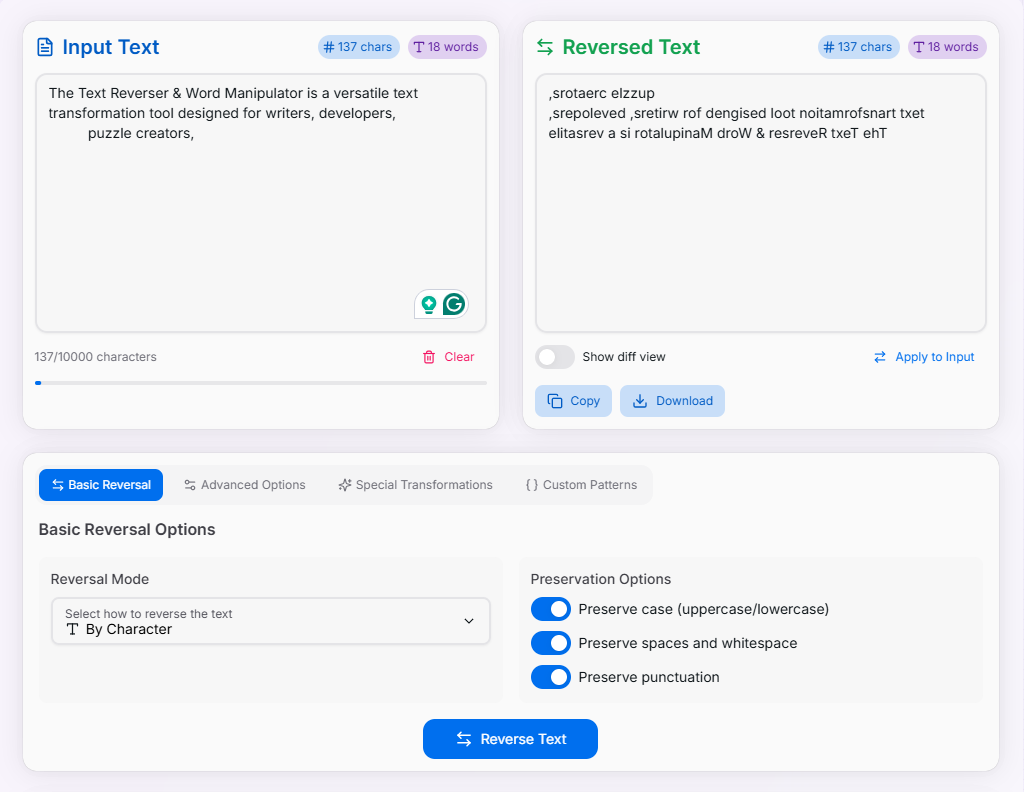The height and width of the screenshot is (792, 1024).
Task: Click the Grammarly icon in the input box
Action: coord(453,304)
